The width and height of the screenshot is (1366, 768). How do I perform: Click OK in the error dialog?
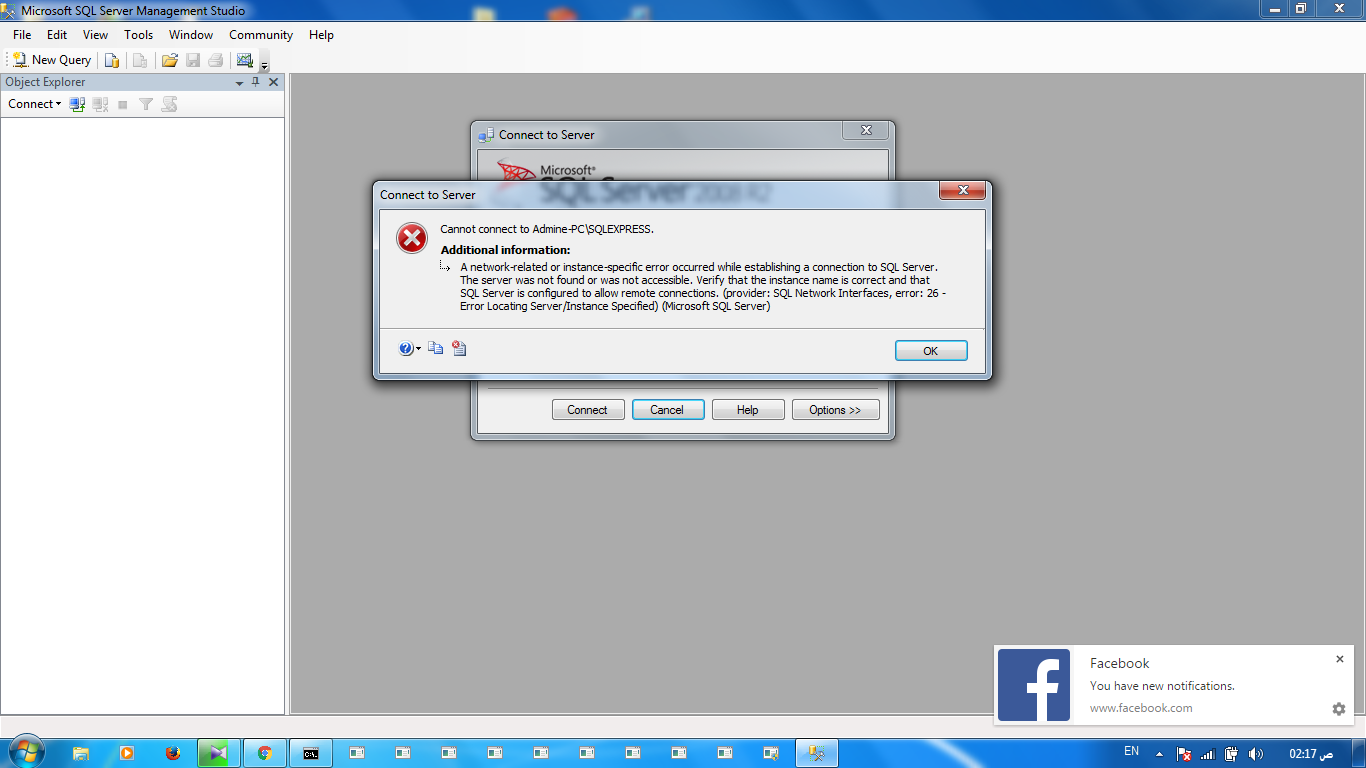[x=931, y=351]
